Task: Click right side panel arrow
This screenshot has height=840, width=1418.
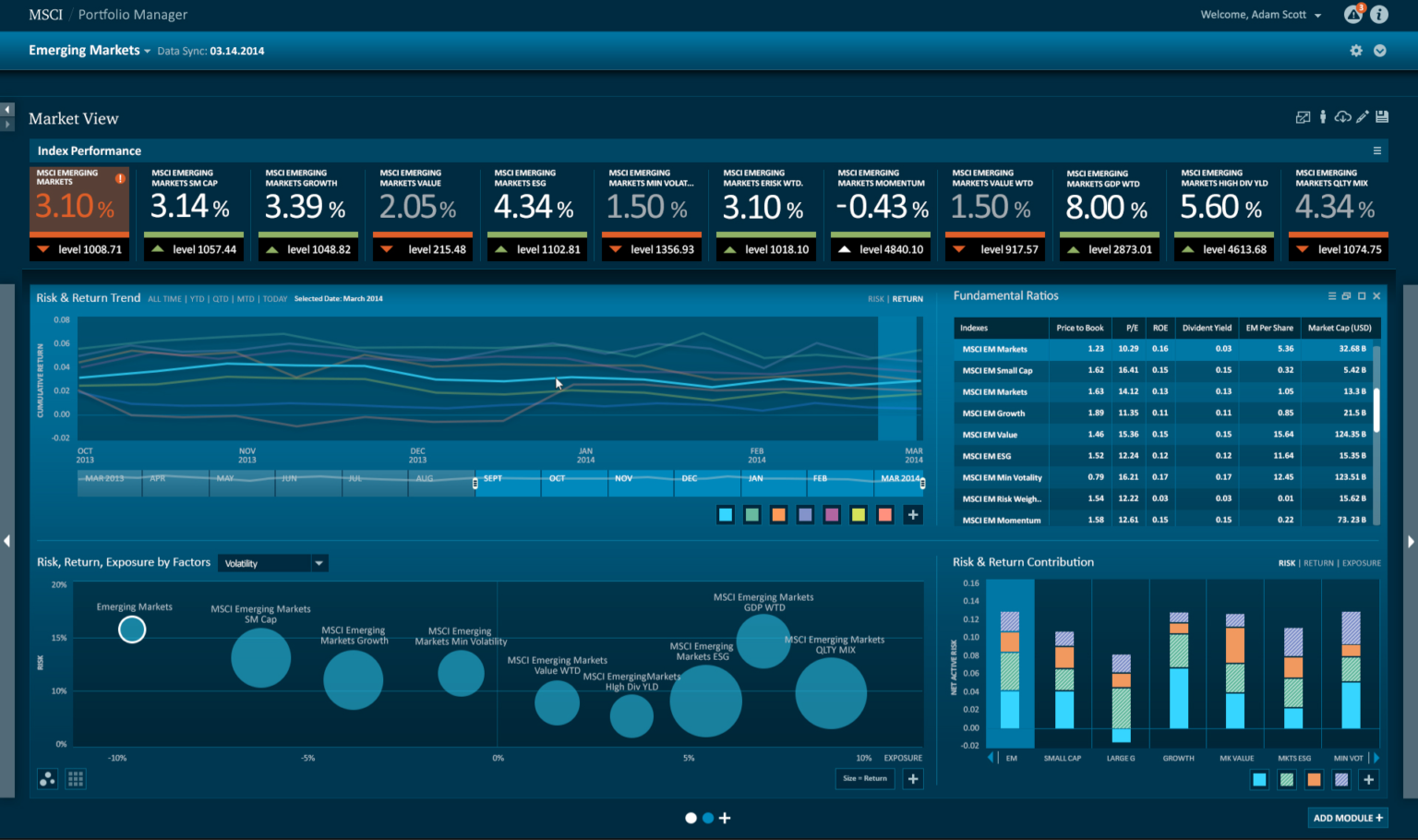Action: click(x=1411, y=542)
